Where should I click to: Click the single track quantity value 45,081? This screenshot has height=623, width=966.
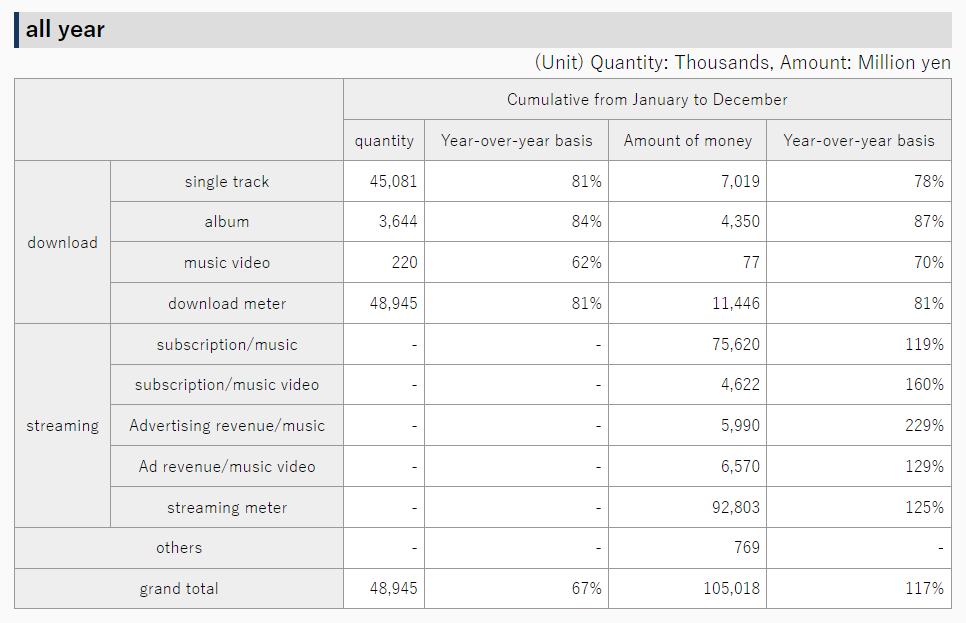pos(393,182)
